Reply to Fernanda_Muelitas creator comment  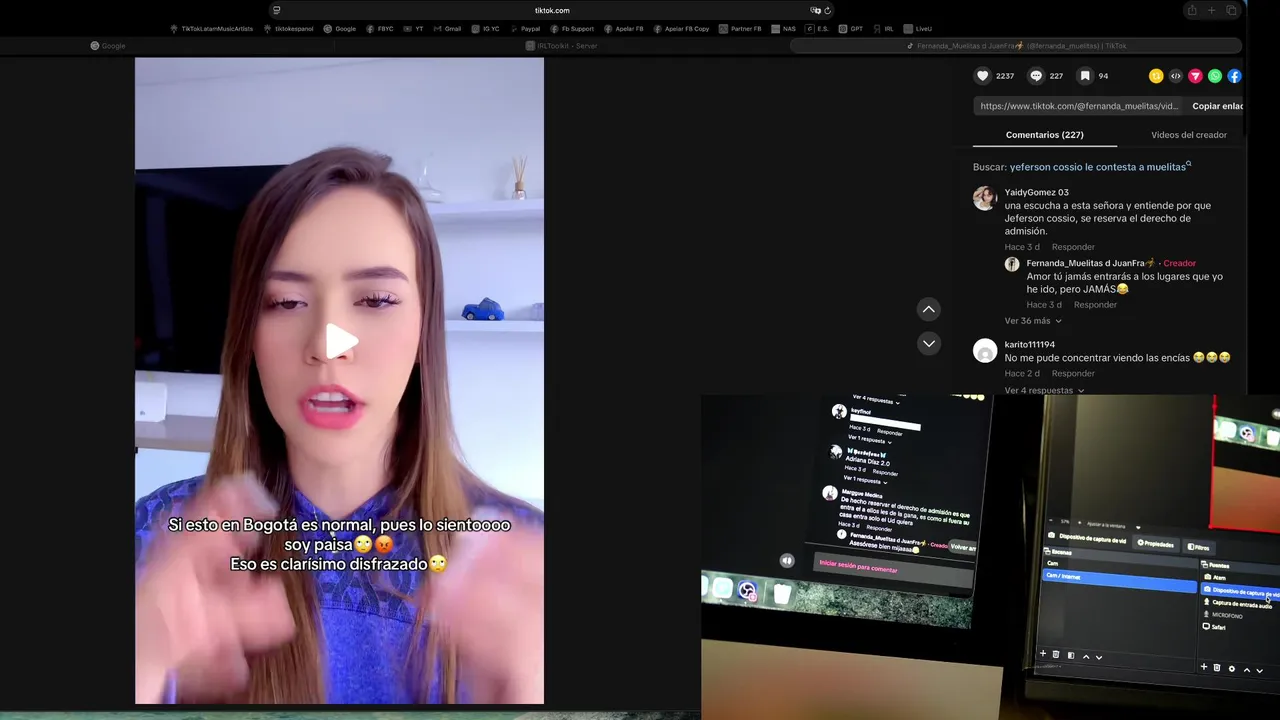pyautogui.click(x=1095, y=305)
